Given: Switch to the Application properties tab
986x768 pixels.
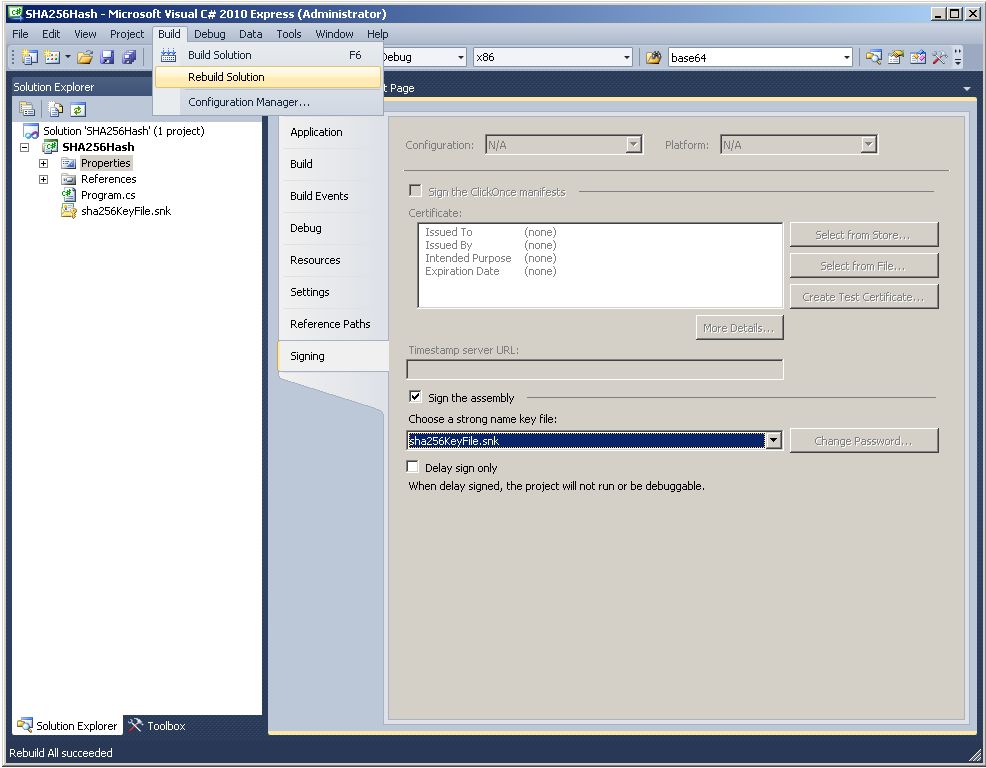Looking at the screenshot, I should point(333,132).
